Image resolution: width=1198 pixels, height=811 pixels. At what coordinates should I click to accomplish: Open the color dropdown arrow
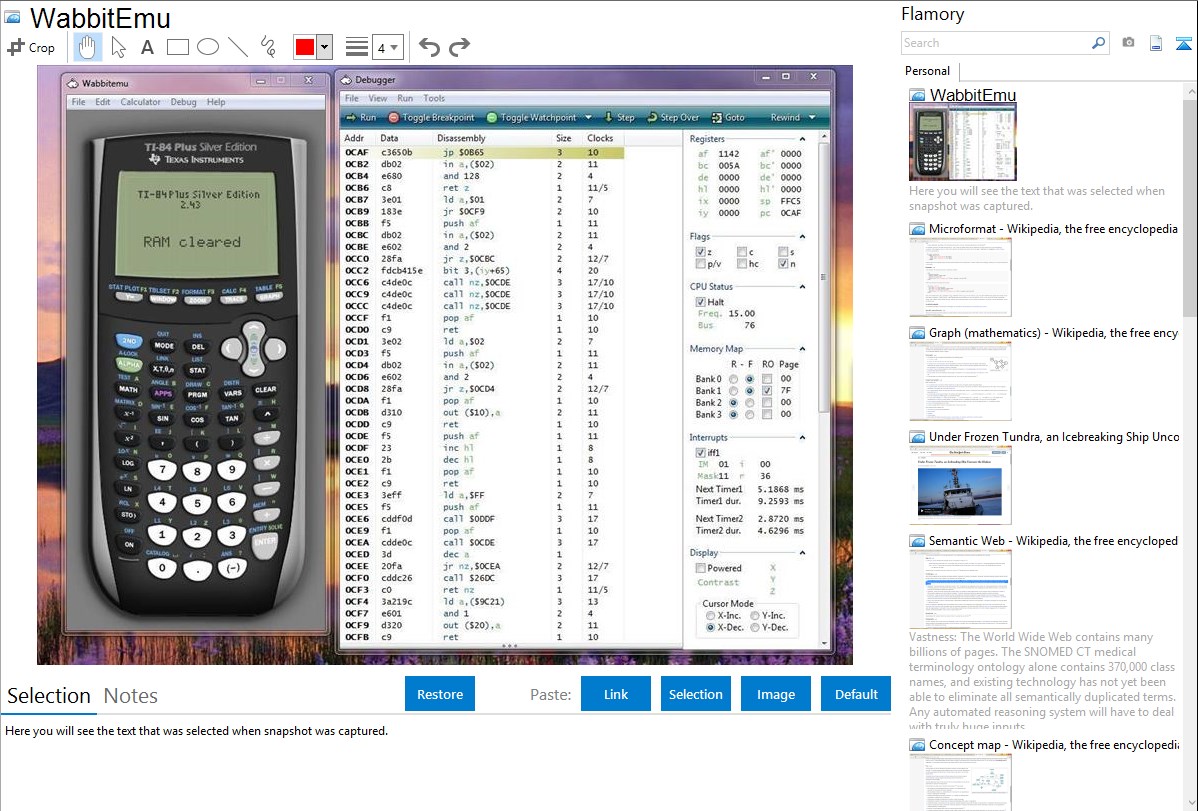[325, 47]
